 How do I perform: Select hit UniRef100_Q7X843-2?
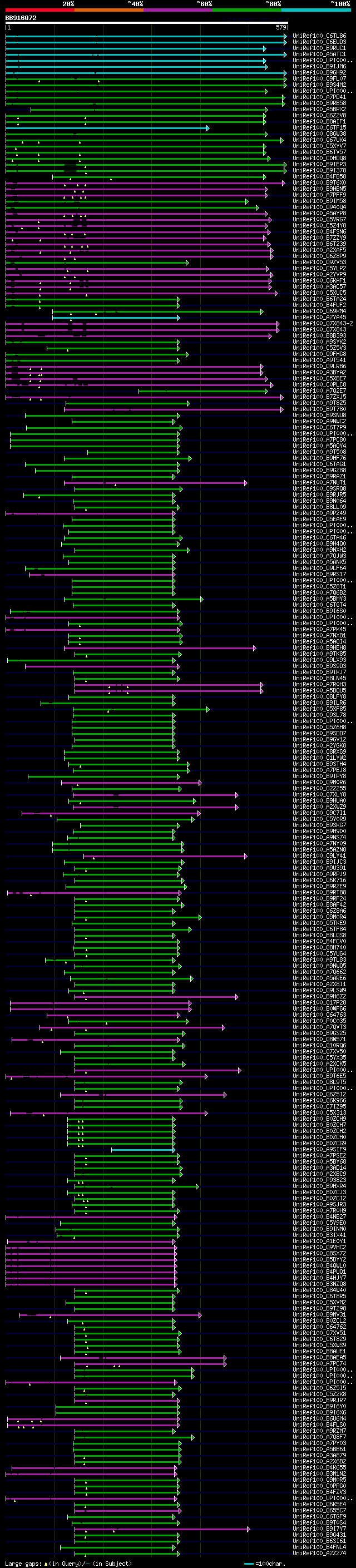[323, 323]
